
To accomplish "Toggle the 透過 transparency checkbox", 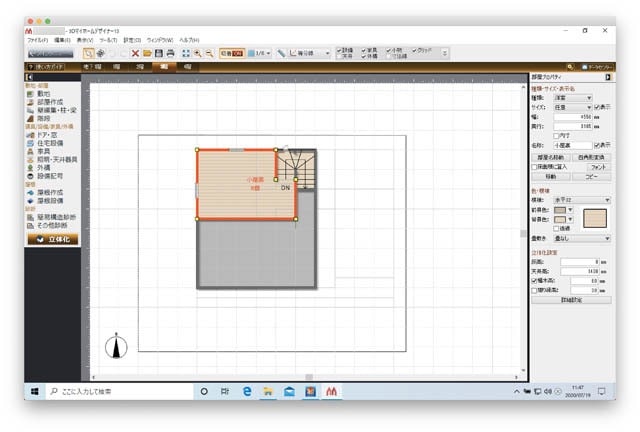I will point(558,228).
